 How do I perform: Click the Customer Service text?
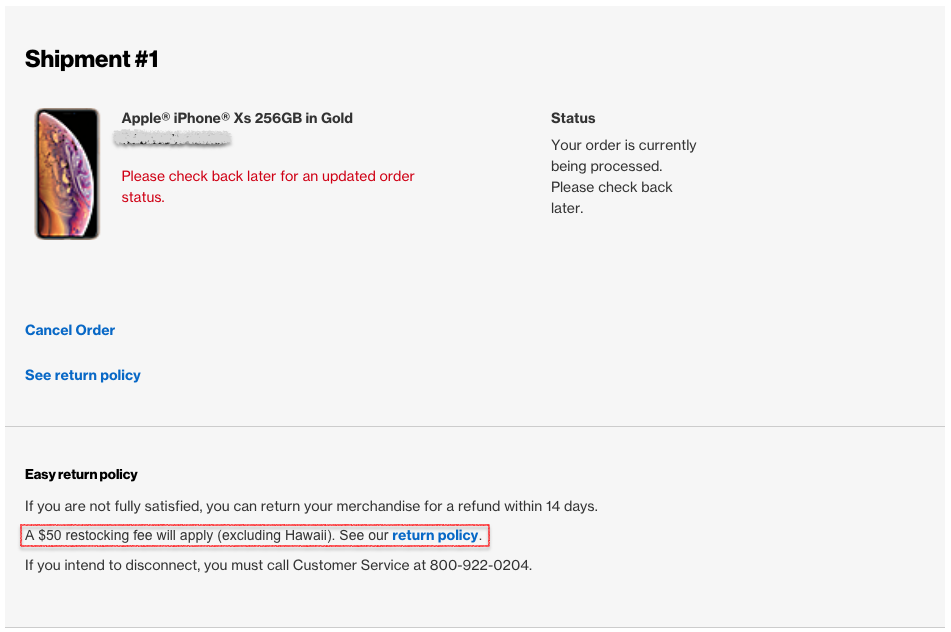point(351,565)
